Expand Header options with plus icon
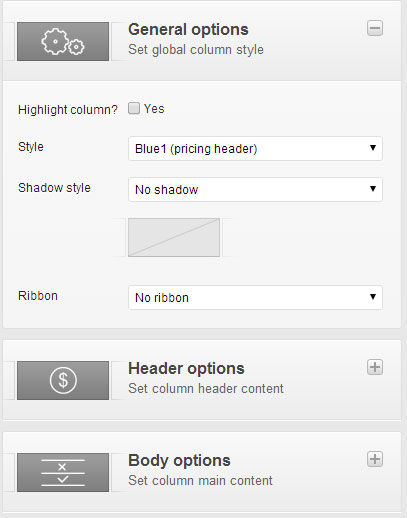This screenshot has width=407, height=518. [375, 367]
